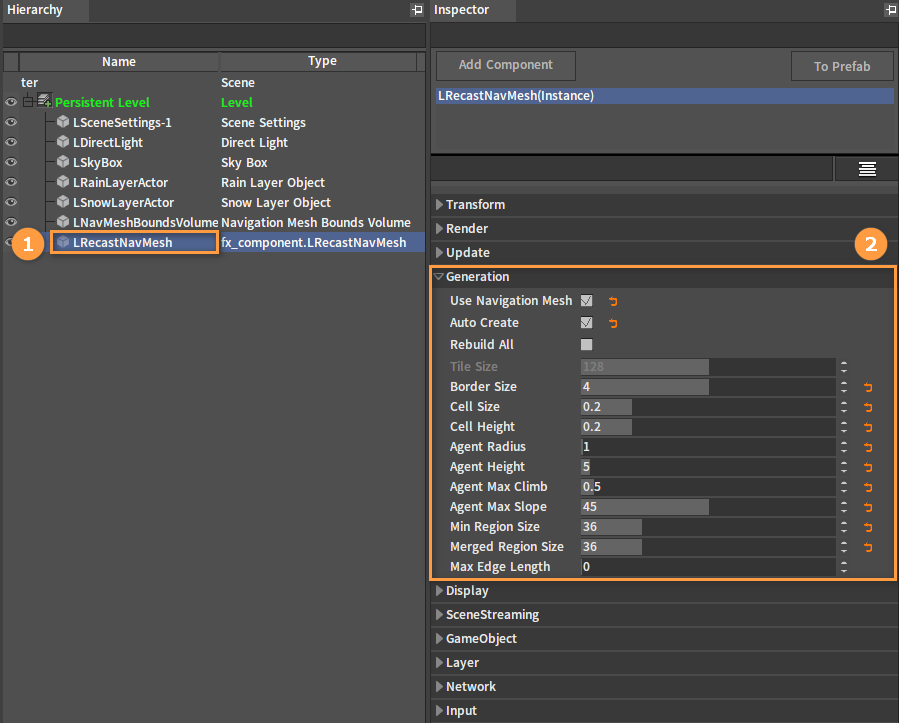Sort by the Name column header
Viewport: 899px width, 723px height.
click(x=119, y=61)
